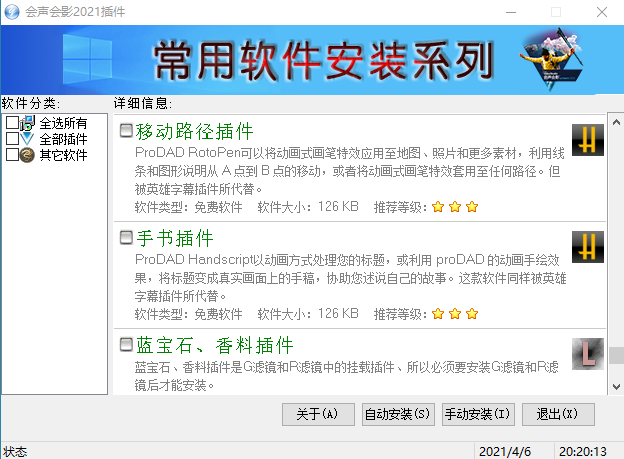Click the Windows logo in the banner

(88, 59)
